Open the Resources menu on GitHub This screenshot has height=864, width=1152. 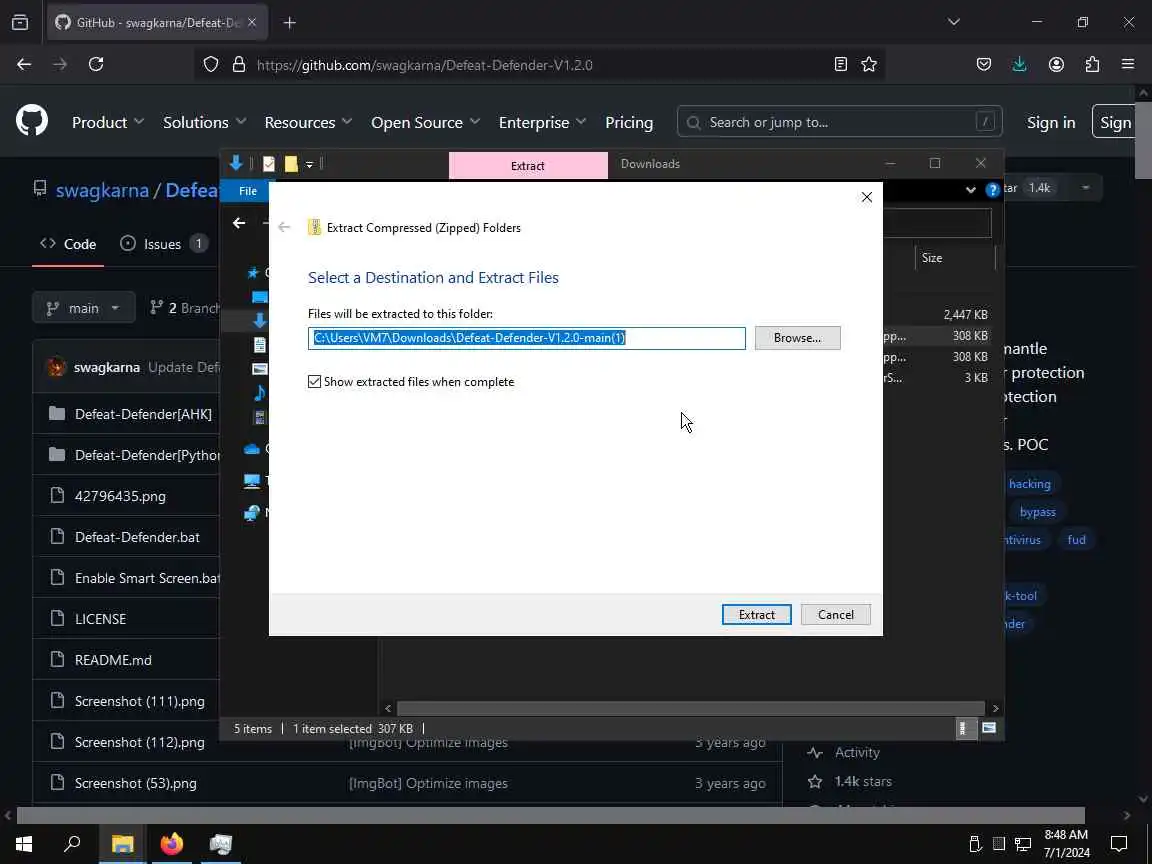click(x=308, y=123)
